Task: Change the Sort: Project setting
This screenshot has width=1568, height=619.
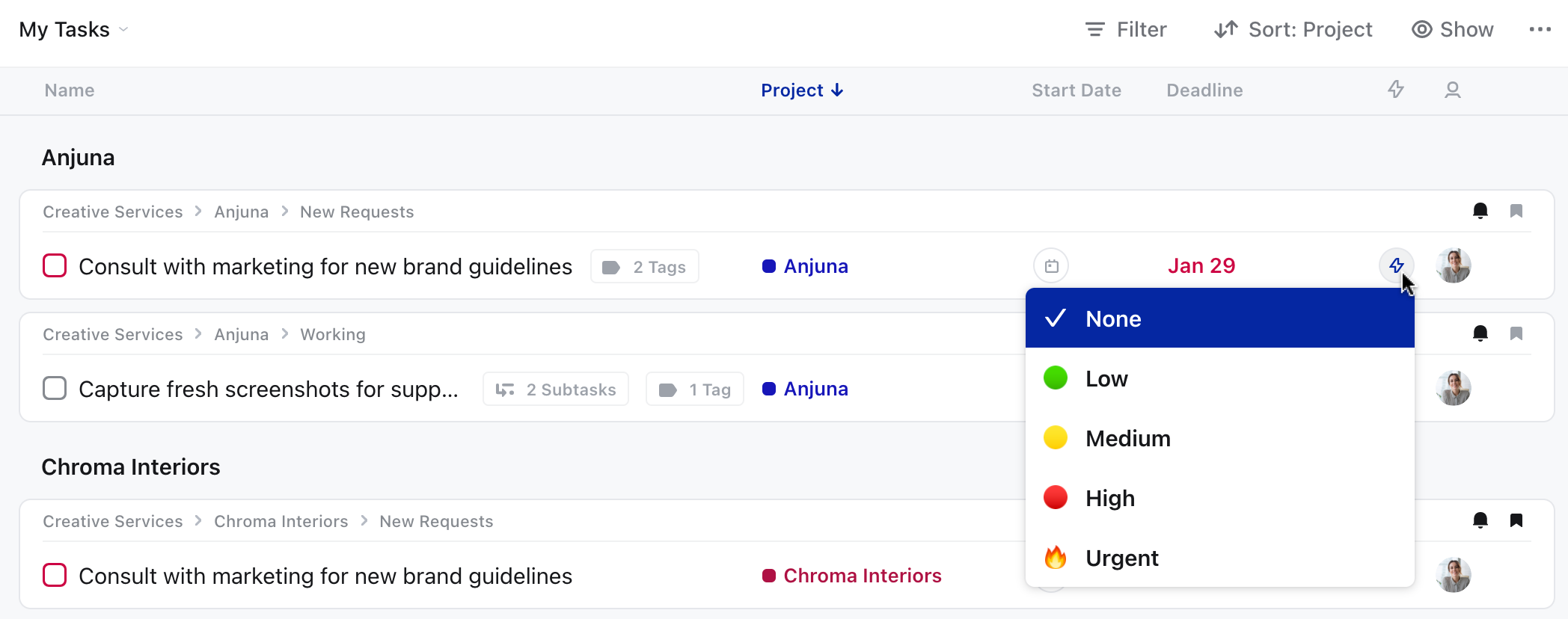Action: 1293,30
